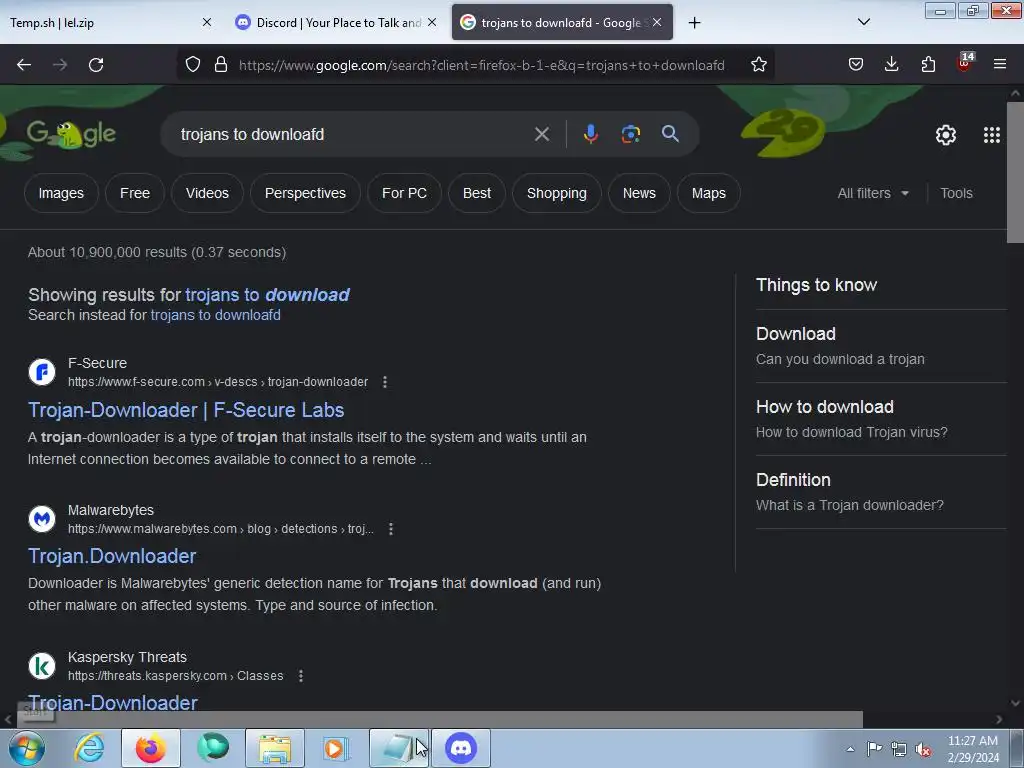Expand the list all tabs chevron
1024x768 pixels.
click(863, 22)
